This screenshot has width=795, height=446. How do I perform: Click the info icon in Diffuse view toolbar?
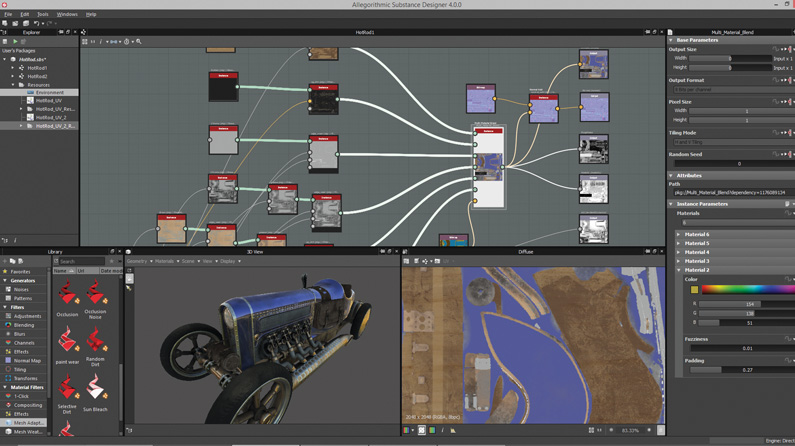point(442,430)
